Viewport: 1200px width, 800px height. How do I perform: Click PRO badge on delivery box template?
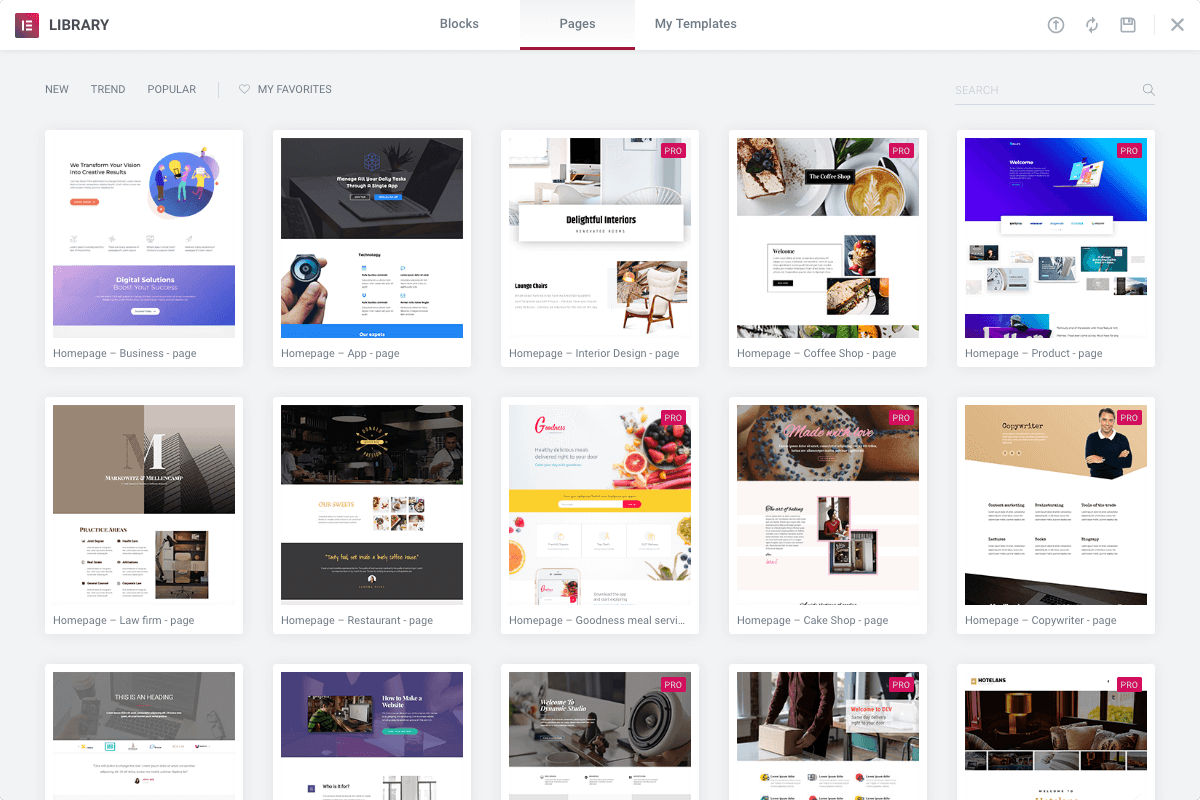point(901,685)
